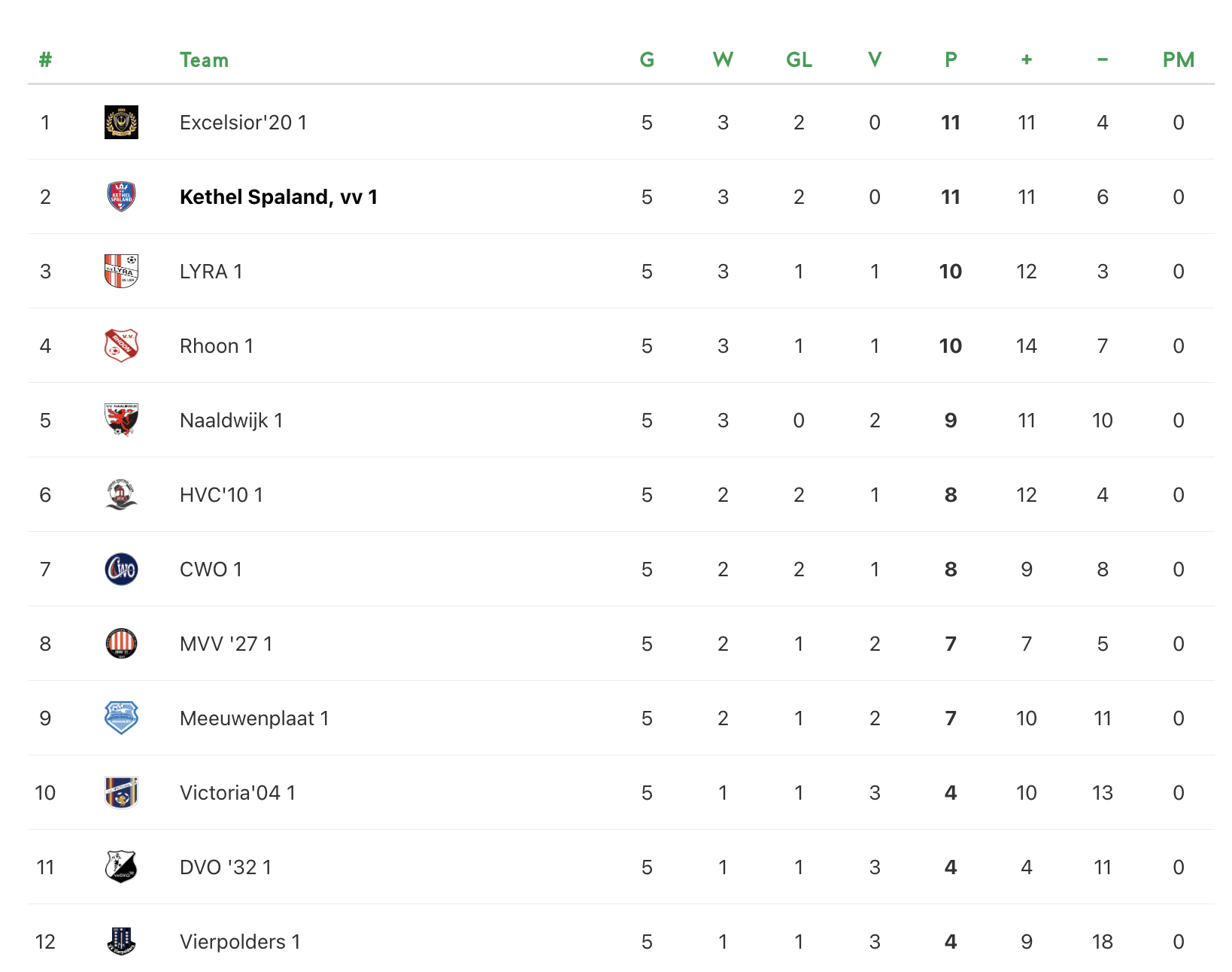Select the PM column header

[x=1179, y=60]
